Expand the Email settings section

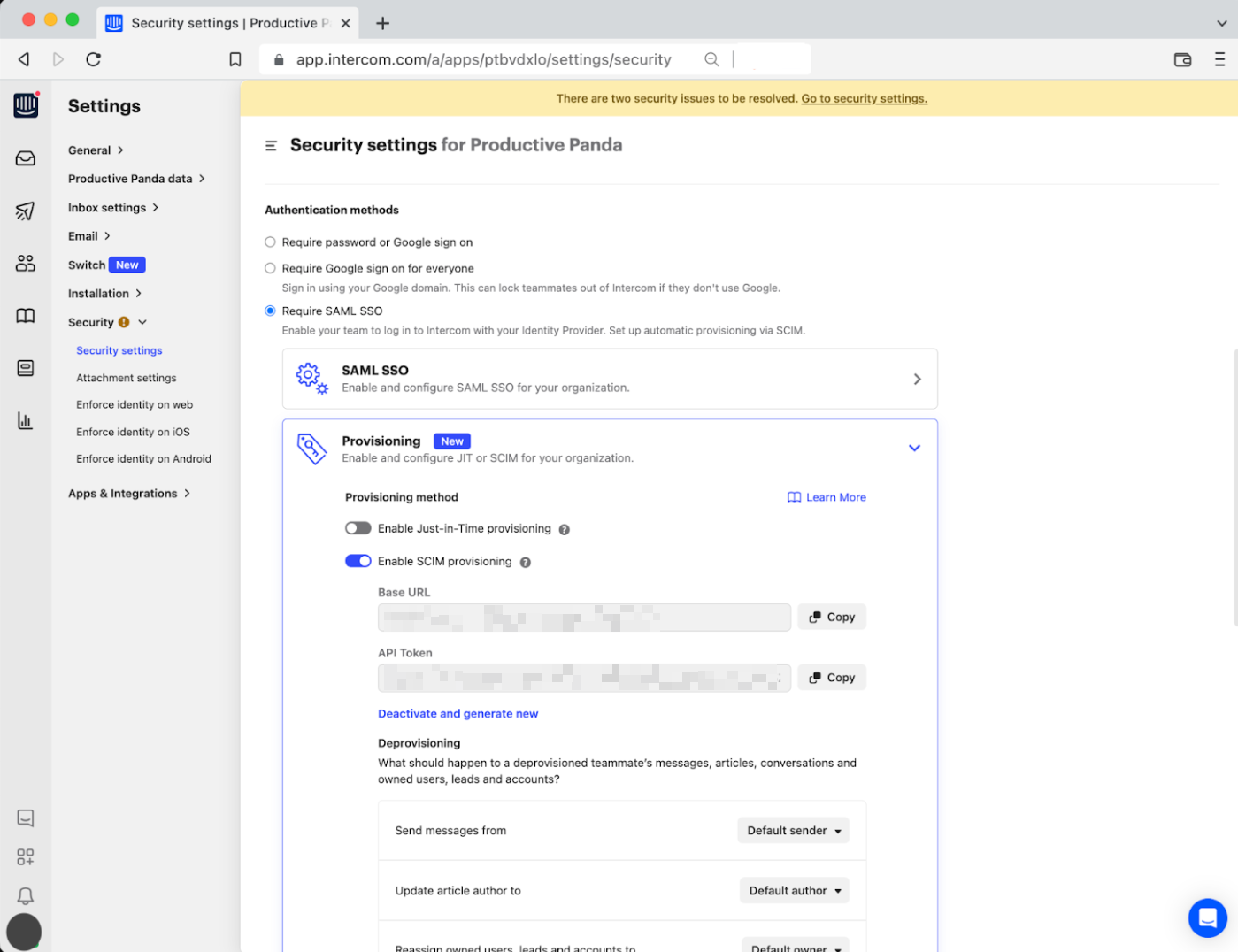point(88,236)
